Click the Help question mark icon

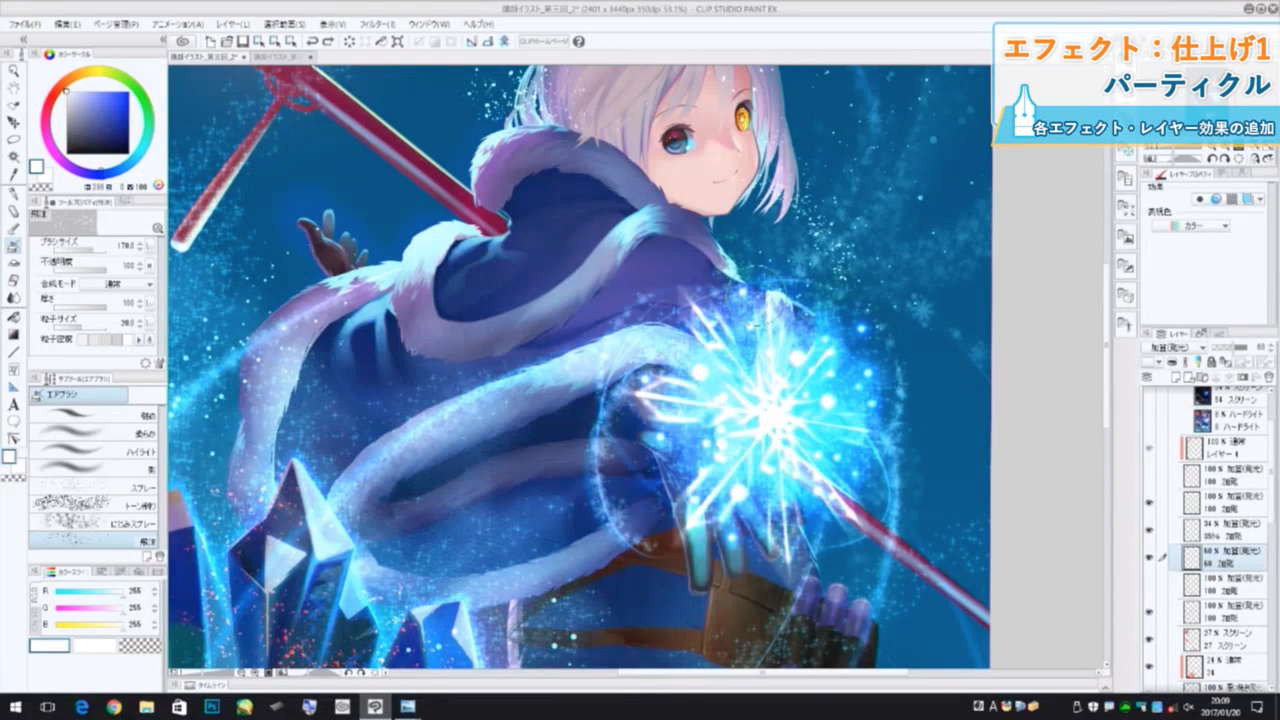(578, 42)
